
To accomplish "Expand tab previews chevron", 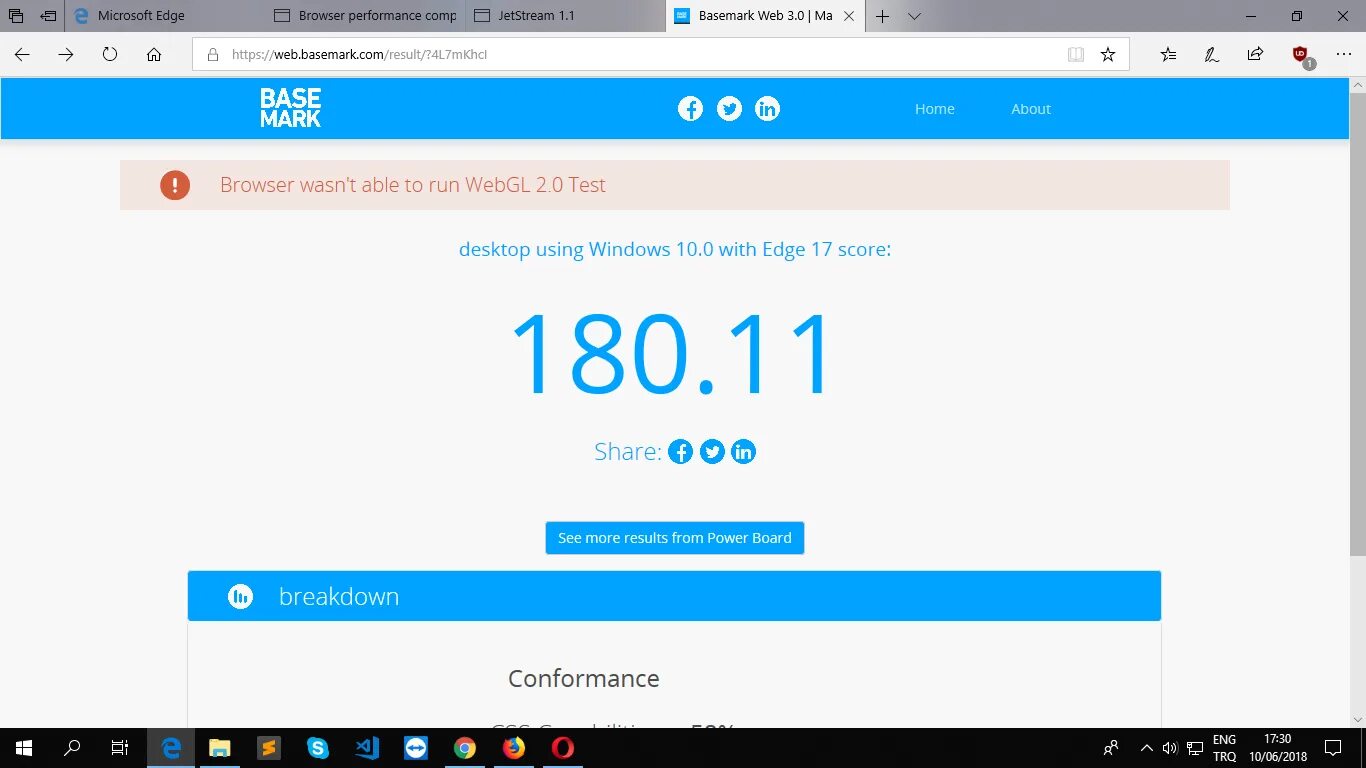I will (x=914, y=16).
